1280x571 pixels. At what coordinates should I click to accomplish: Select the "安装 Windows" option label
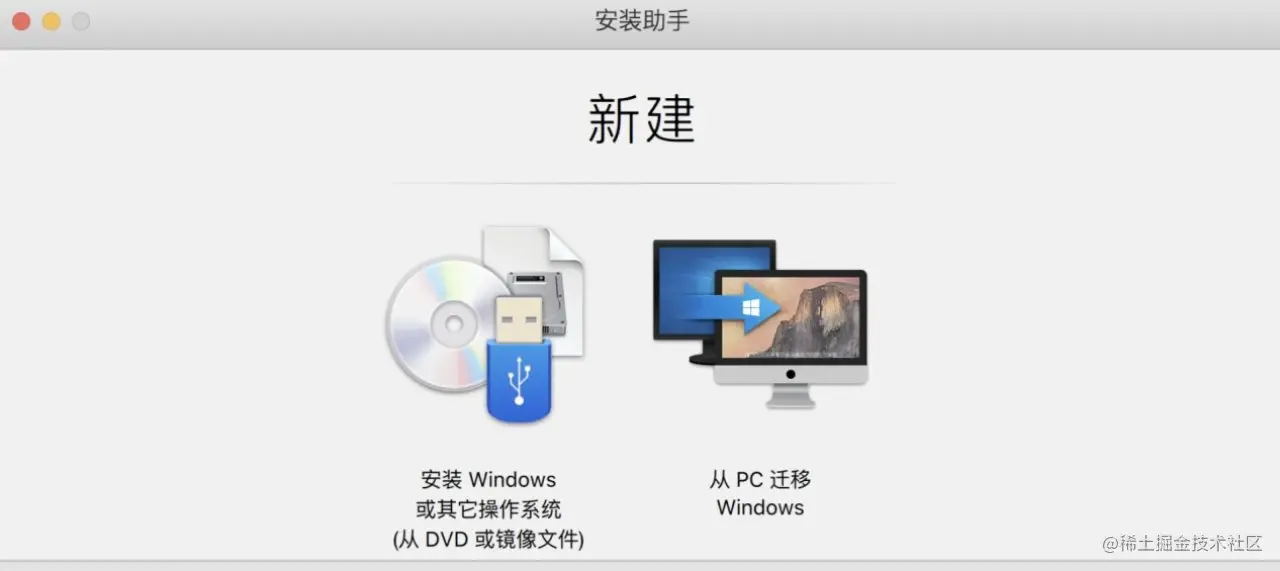[x=488, y=480]
